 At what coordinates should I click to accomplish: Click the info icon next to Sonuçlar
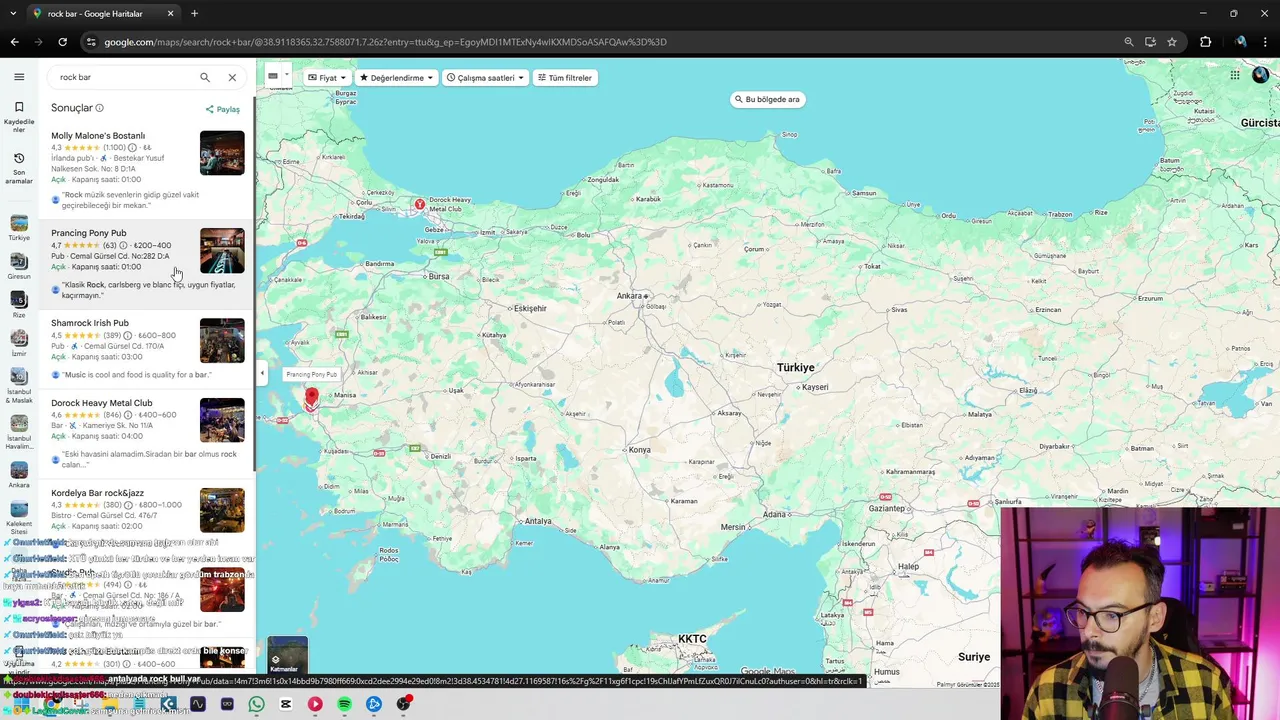(99, 108)
